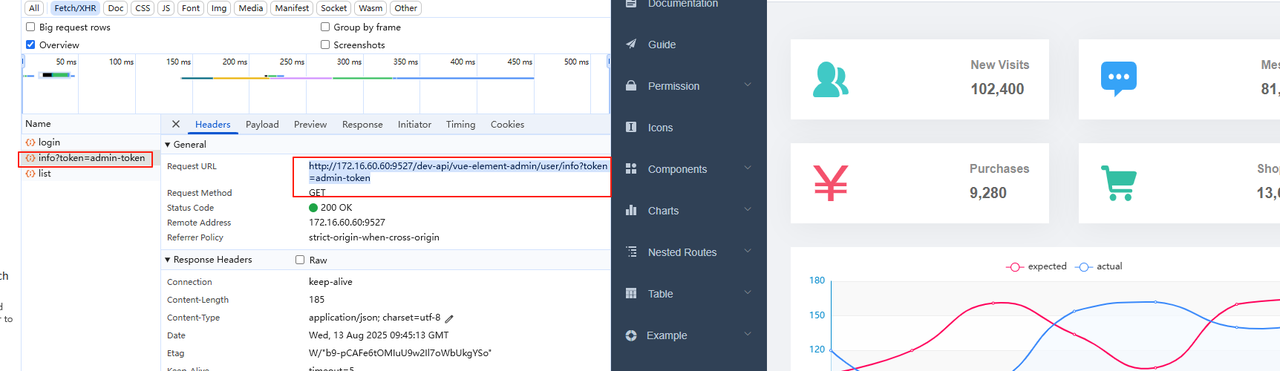
Task: Select the Fetch/XHR filter
Action: point(75,8)
